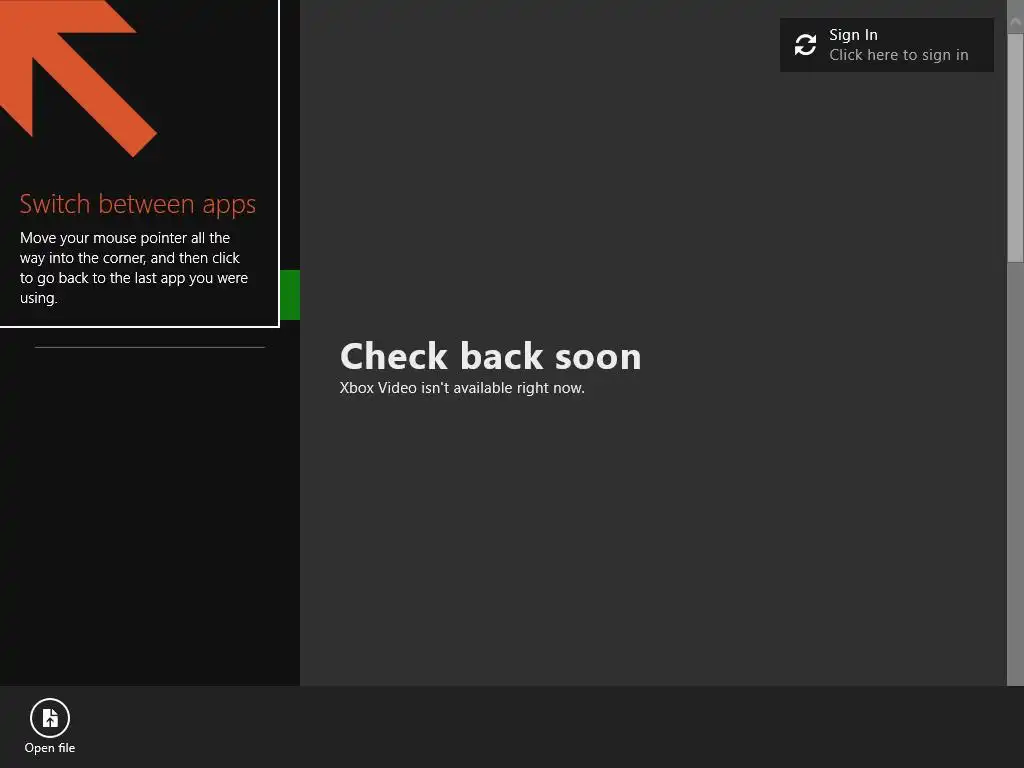Click the Check back soon heading

click(x=490, y=357)
